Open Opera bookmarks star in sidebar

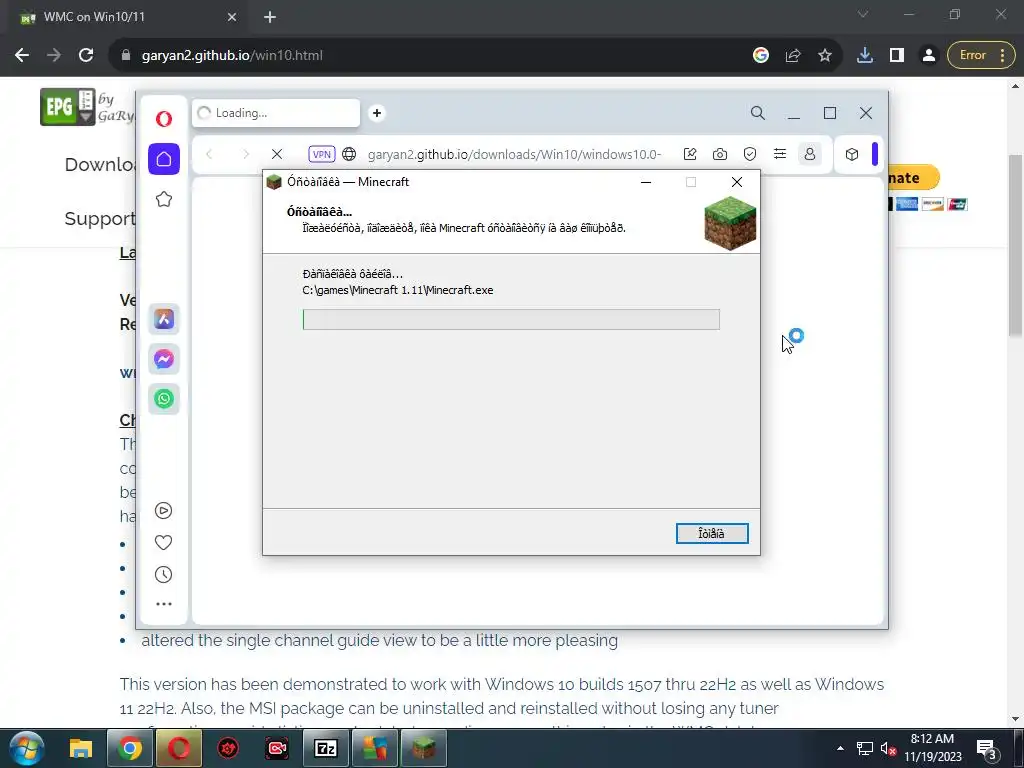[164, 199]
